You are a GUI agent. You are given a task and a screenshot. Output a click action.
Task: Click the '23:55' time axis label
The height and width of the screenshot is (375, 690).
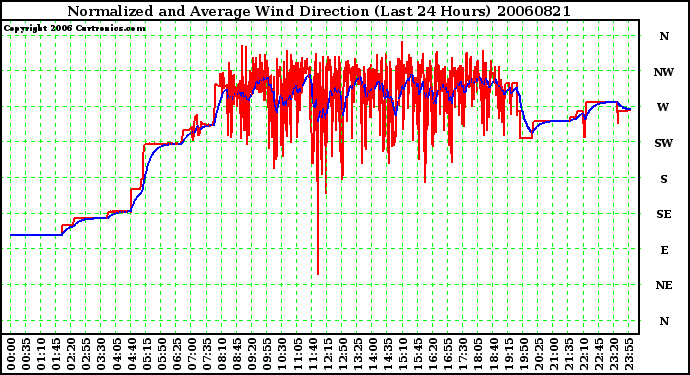tap(629, 354)
